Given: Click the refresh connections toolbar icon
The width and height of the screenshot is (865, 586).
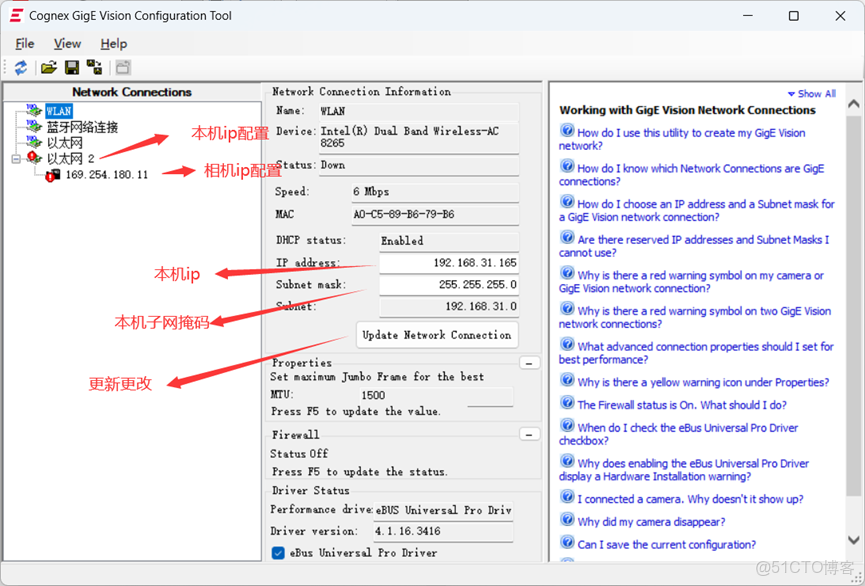Looking at the screenshot, I should (x=21, y=69).
